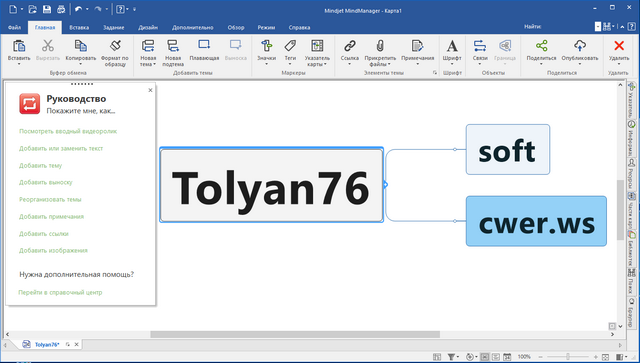Click the Копировать (Copy) icon

coord(81,46)
